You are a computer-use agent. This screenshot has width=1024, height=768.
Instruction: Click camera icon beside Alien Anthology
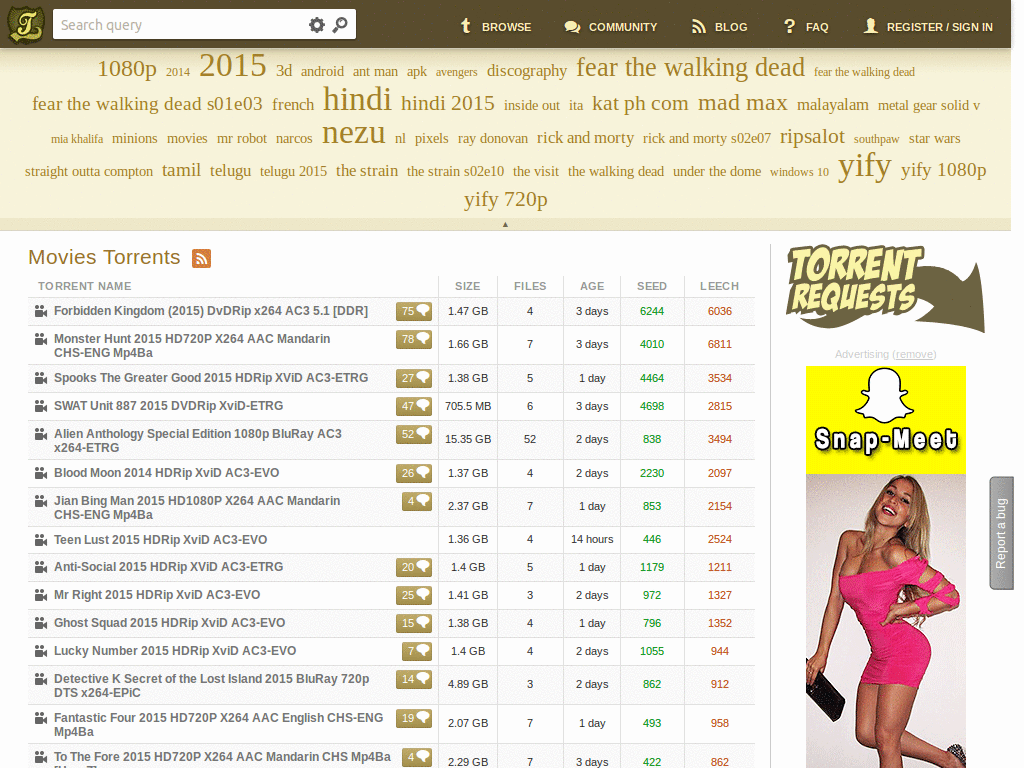[x=41, y=434]
